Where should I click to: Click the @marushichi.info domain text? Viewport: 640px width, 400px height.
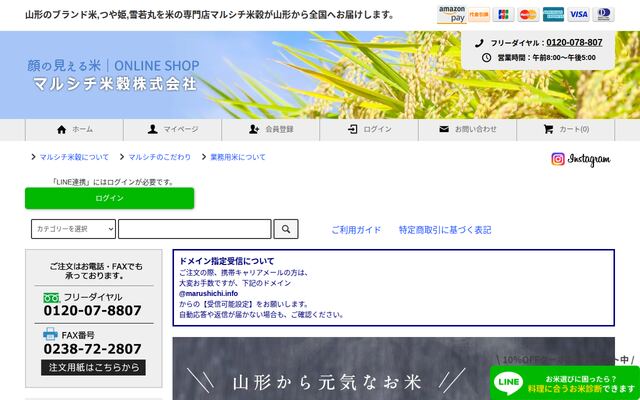point(208,293)
